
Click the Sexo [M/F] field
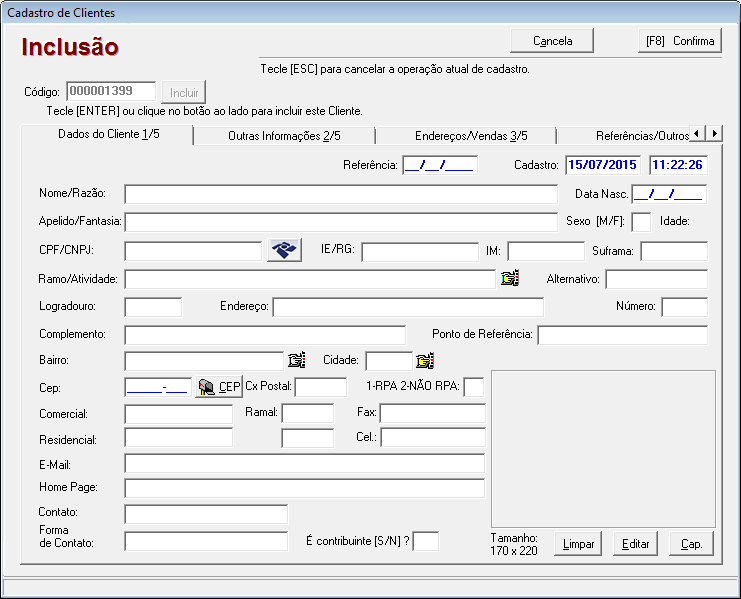(x=641, y=221)
